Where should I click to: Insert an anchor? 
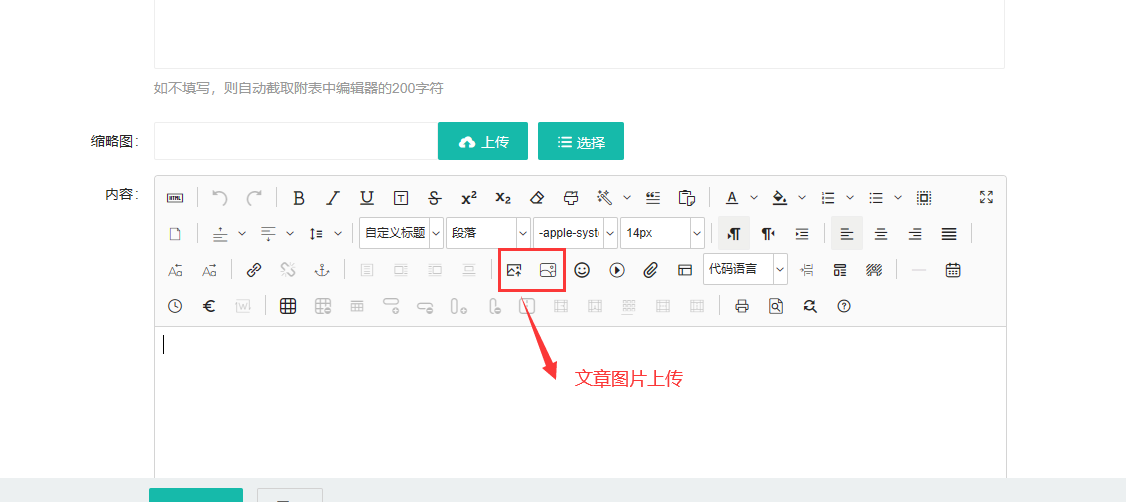coord(322,270)
